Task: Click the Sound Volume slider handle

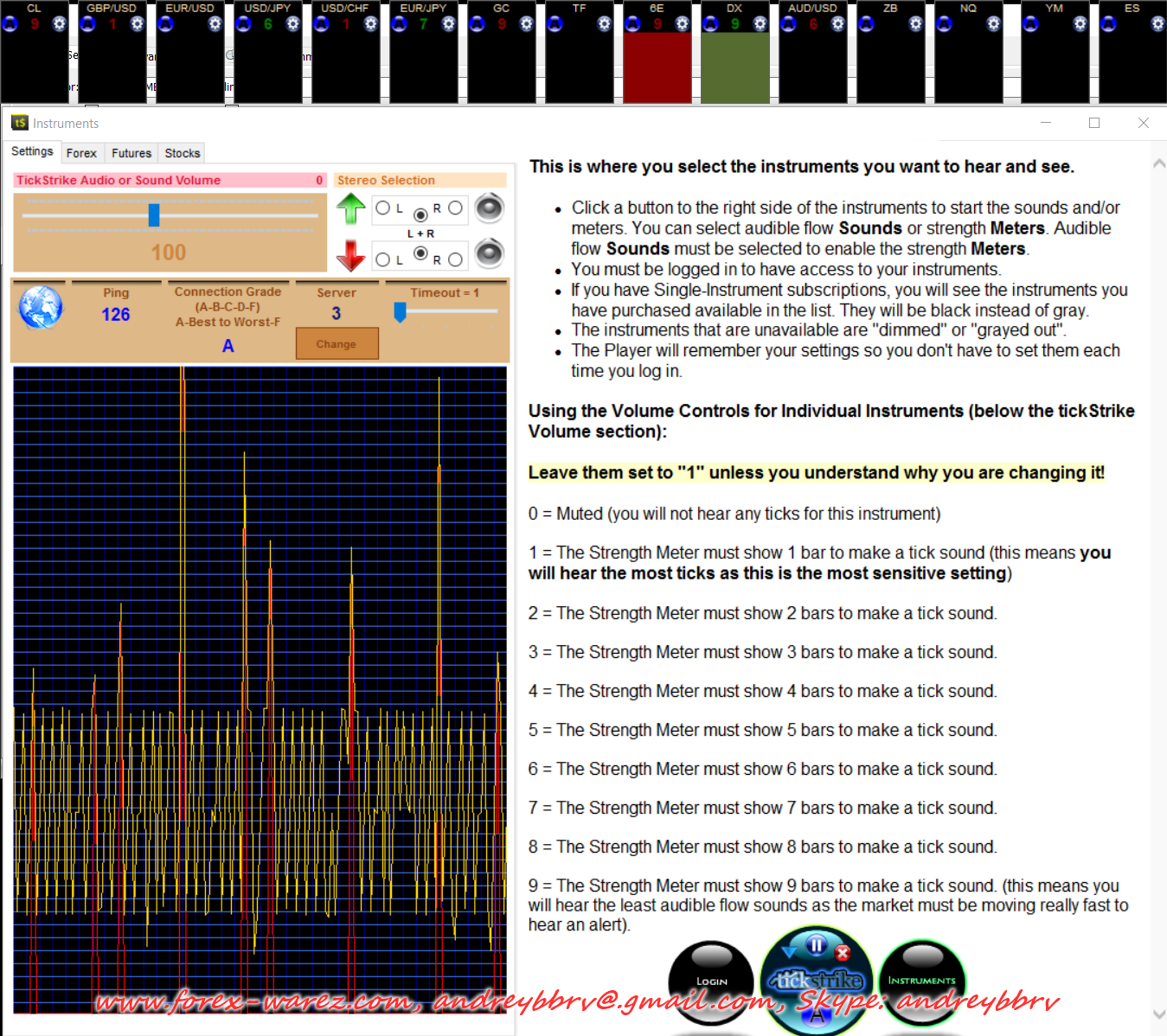Action: [x=154, y=214]
